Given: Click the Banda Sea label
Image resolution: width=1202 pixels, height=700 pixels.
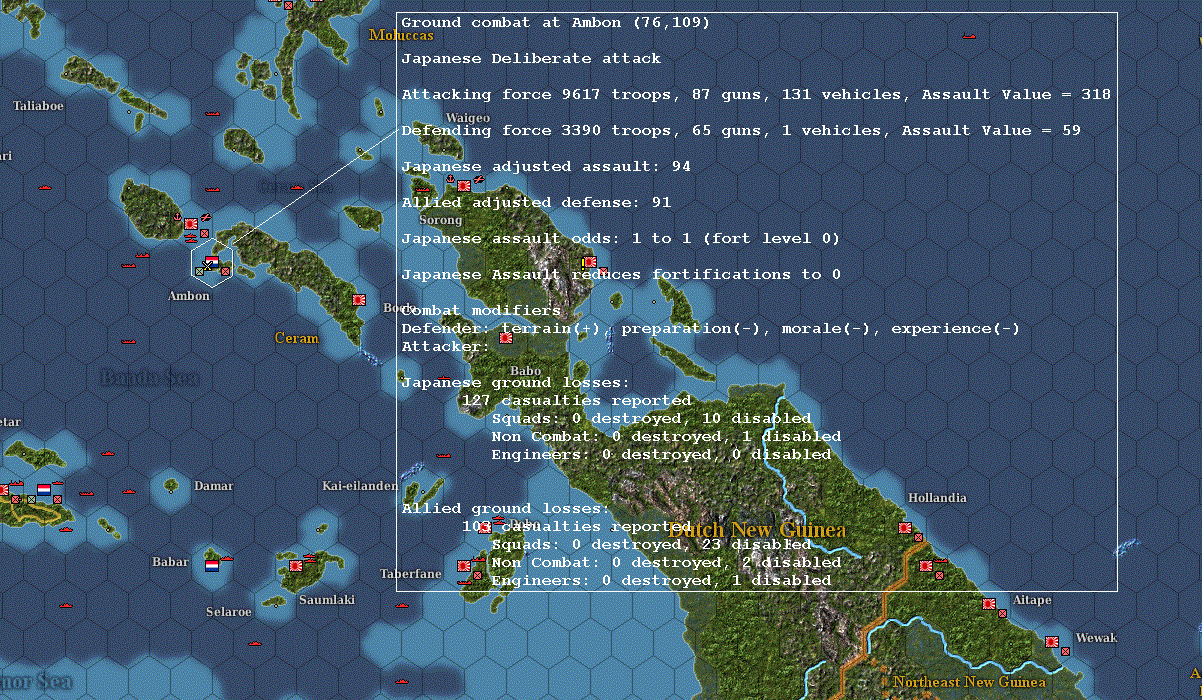Looking at the screenshot, I should (x=149, y=377).
